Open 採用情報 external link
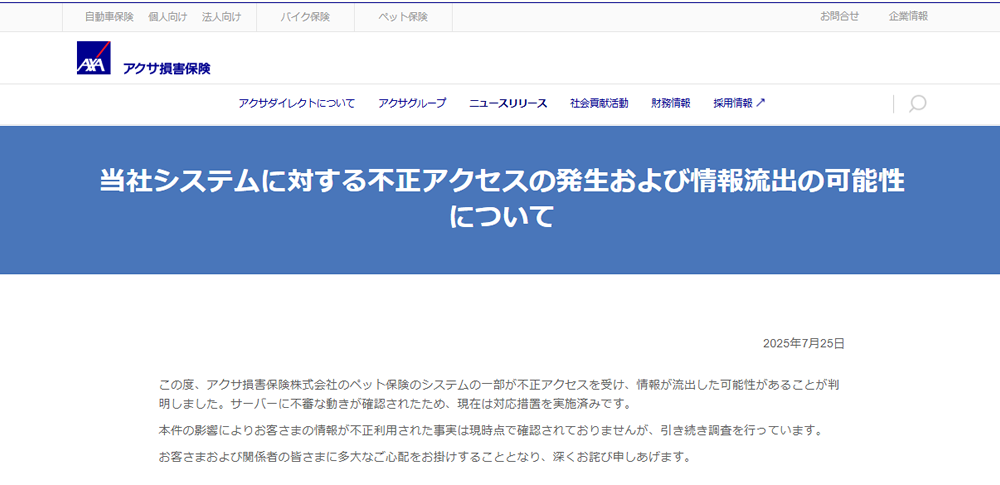The height and width of the screenshot is (485, 1000). coord(739,103)
